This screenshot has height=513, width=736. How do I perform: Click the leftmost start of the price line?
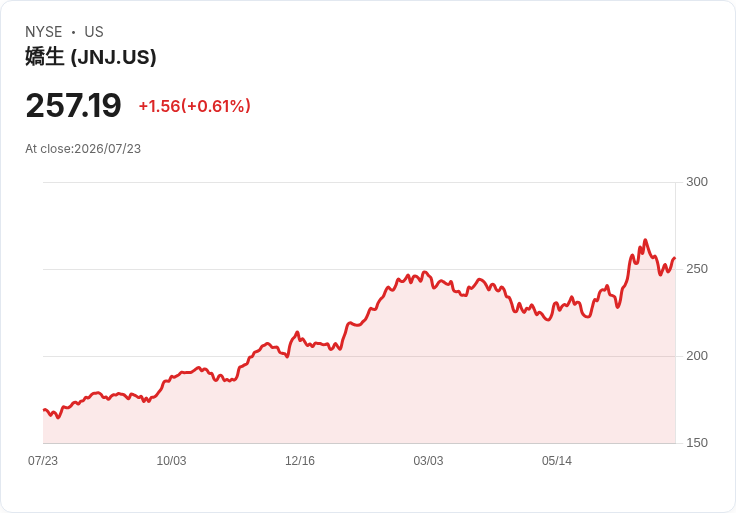[x=44, y=410]
